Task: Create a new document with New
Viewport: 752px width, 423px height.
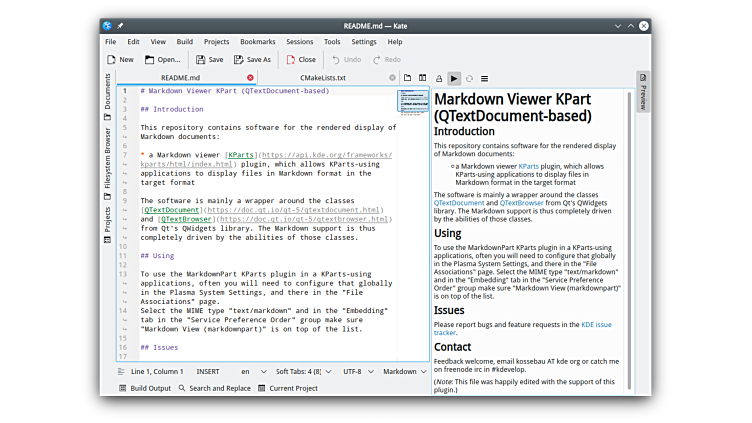Action: 119,60
